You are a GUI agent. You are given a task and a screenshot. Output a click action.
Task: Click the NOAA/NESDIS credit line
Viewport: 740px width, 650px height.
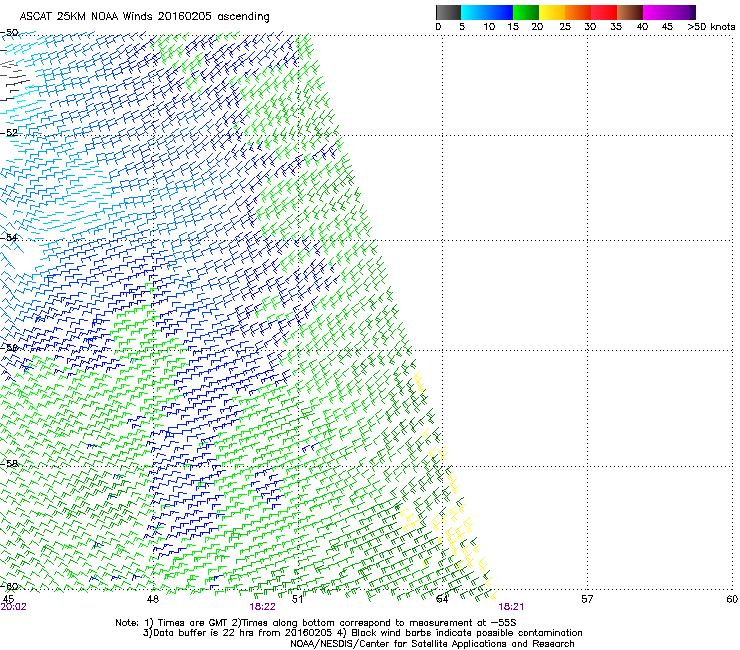coord(432,644)
